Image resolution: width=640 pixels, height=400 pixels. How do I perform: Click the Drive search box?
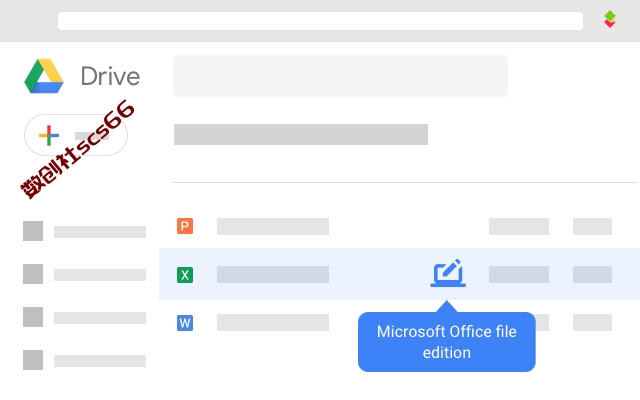pyautogui.click(x=340, y=76)
